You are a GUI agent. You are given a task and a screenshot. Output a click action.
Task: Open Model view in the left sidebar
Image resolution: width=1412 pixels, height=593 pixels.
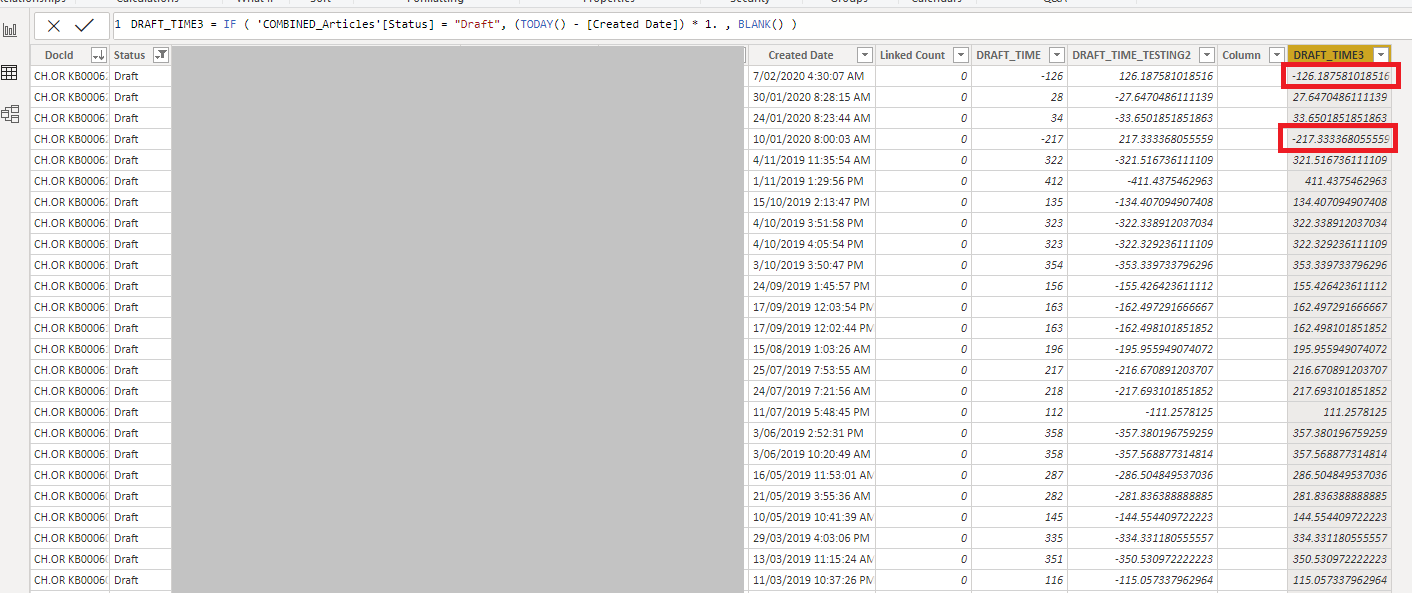click(x=10, y=114)
